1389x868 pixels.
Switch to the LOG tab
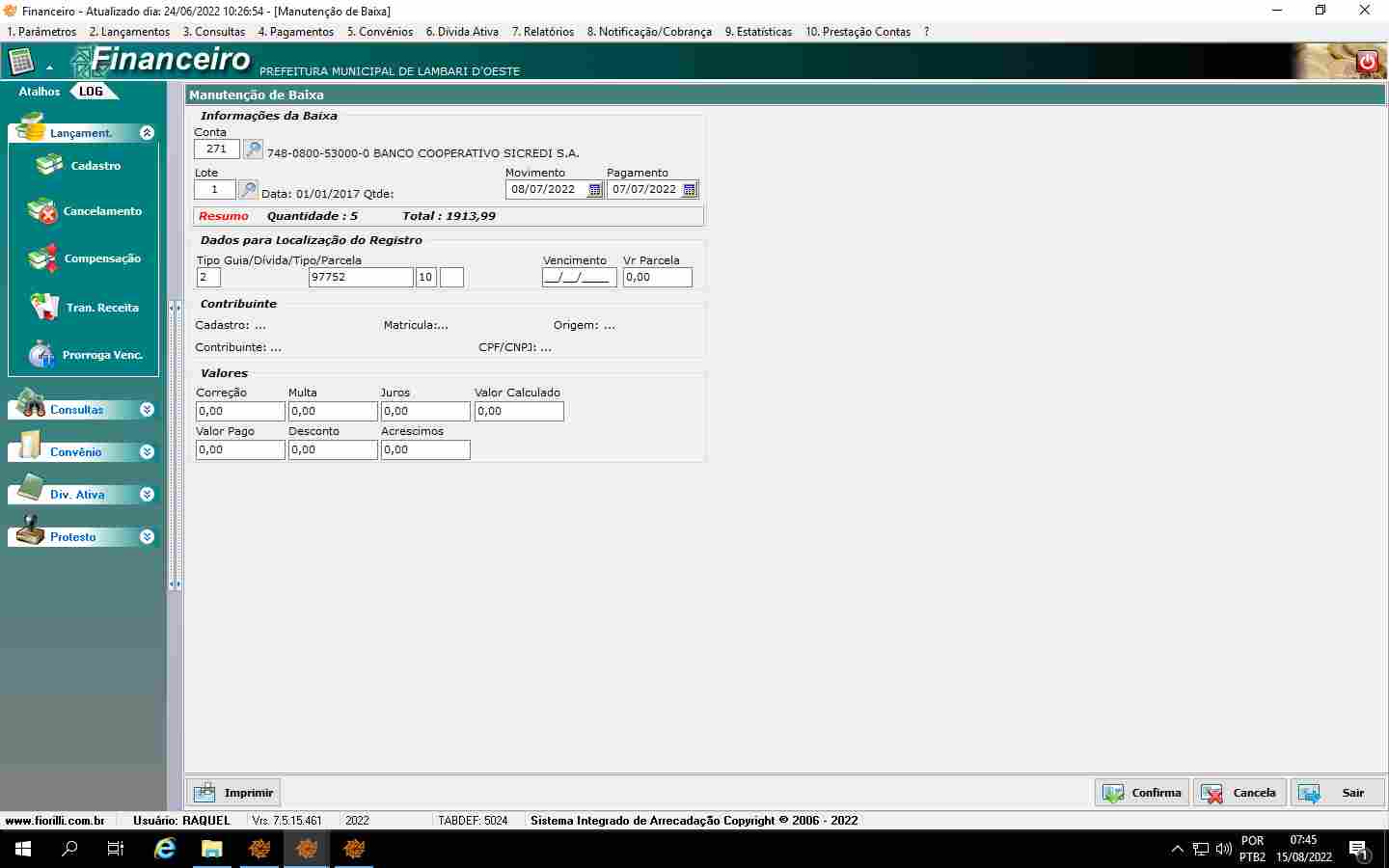[x=92, y=92]
